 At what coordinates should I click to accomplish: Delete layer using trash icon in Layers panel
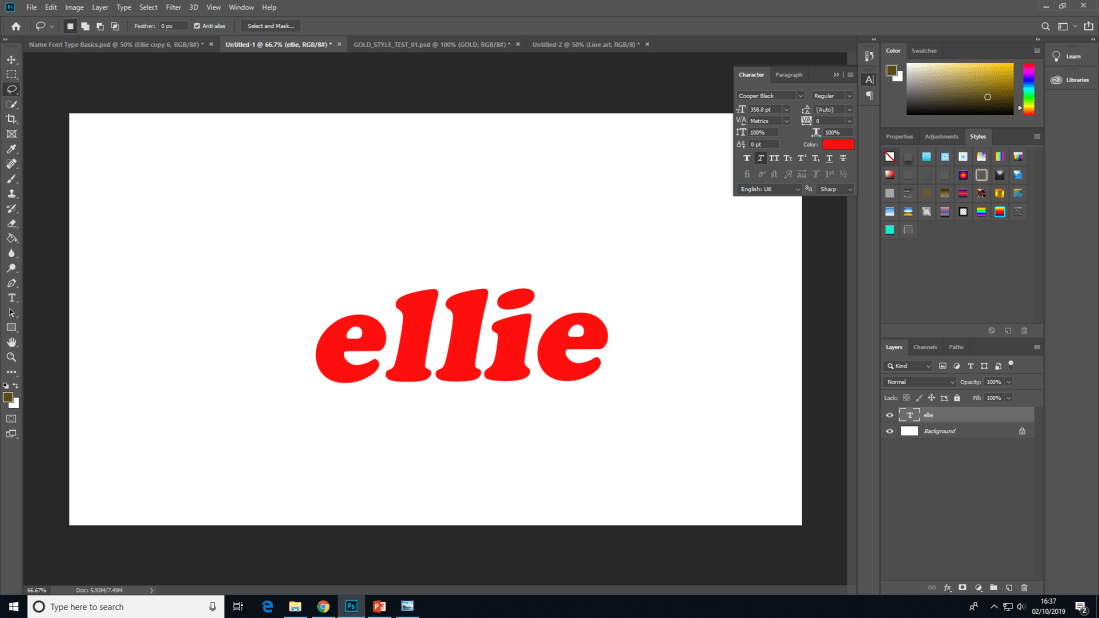pyautogui.click(x=1023, y=588)
